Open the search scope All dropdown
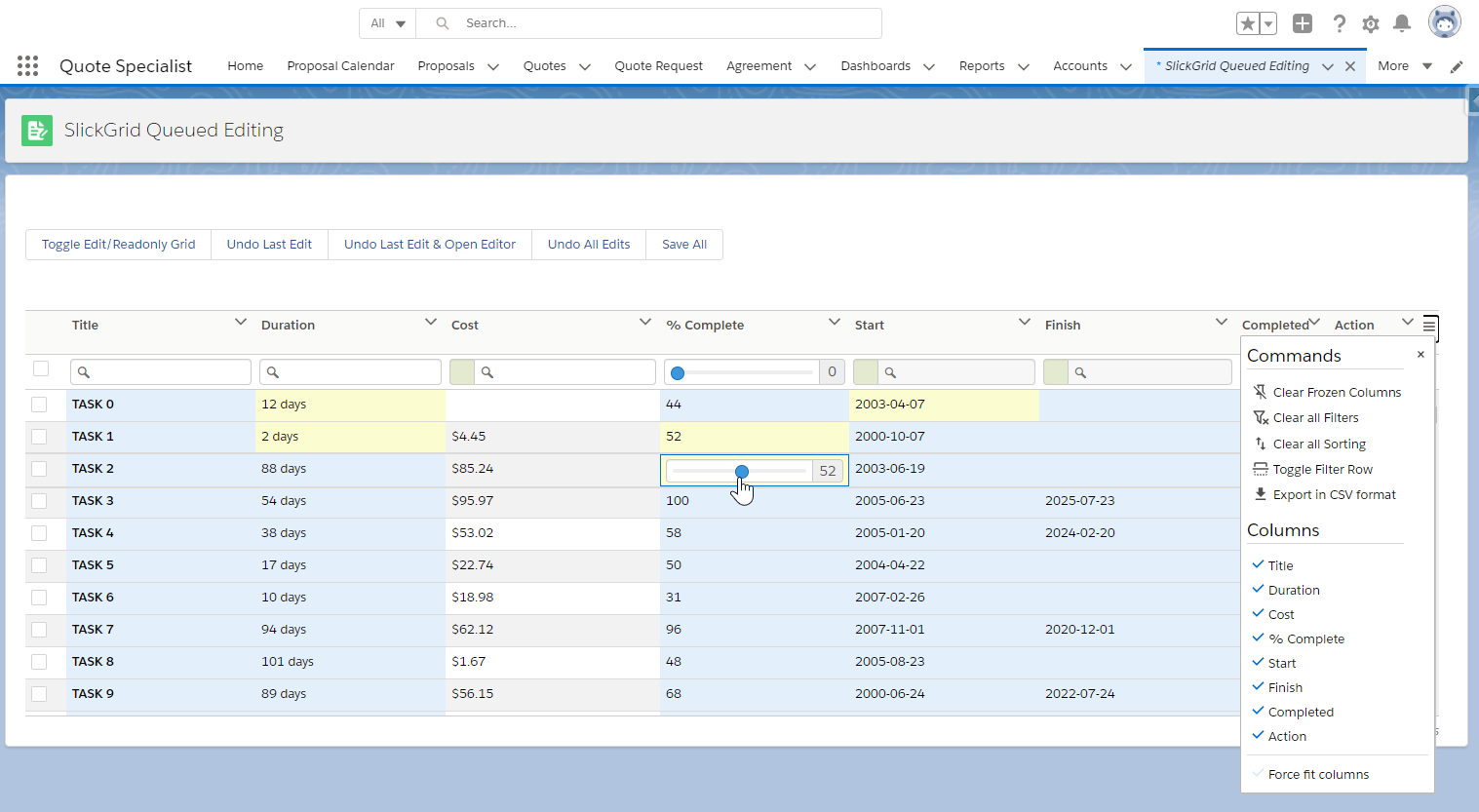1479x812 pixels. (387, 22)
